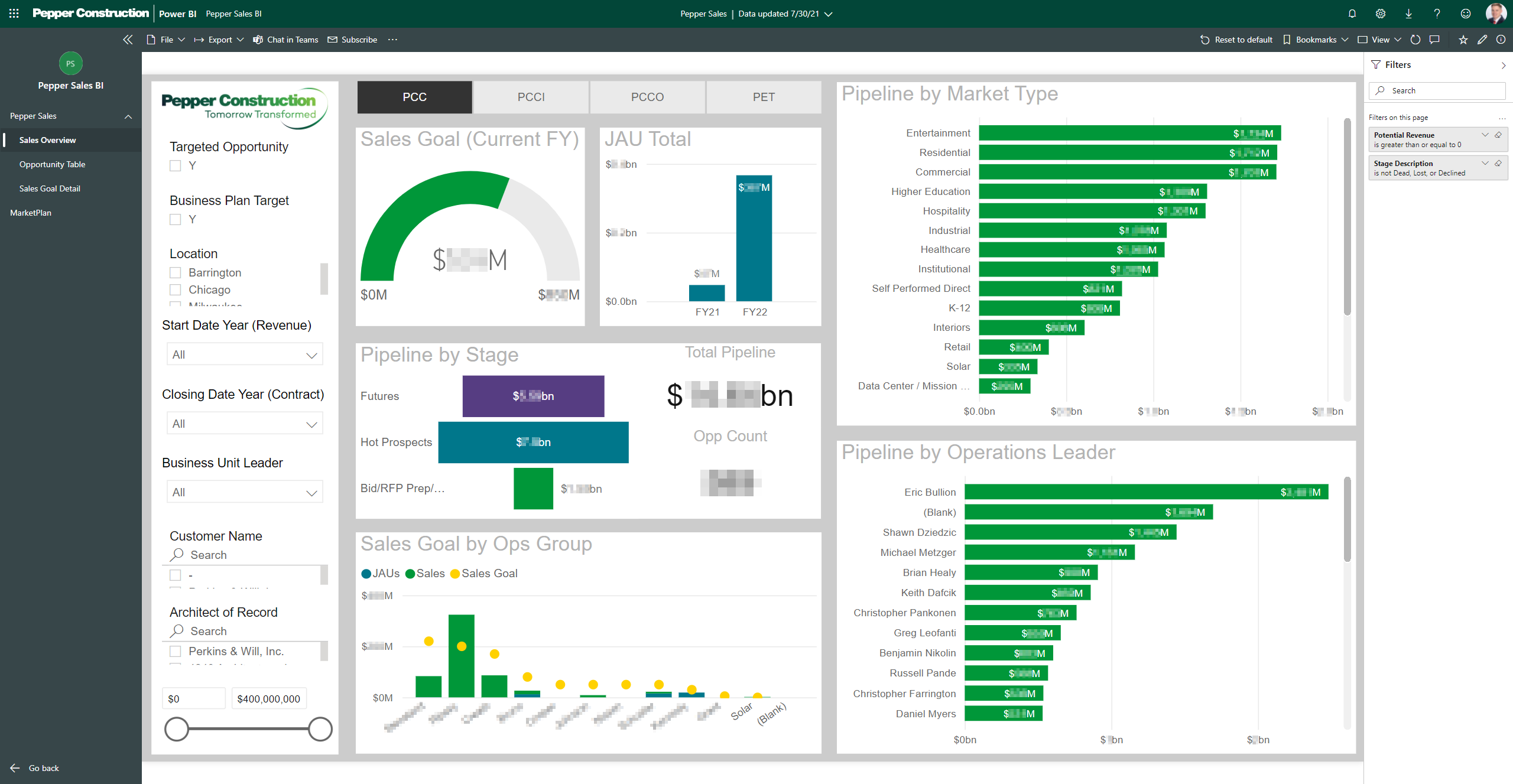Click the Market Type chart scrollbar

coord(1348,217)
